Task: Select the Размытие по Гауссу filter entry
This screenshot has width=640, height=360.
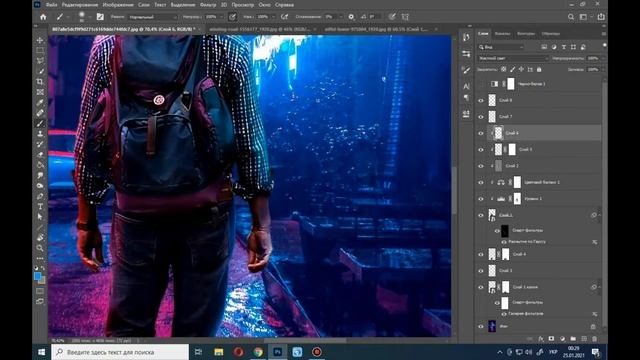Action: pos(527,242)
